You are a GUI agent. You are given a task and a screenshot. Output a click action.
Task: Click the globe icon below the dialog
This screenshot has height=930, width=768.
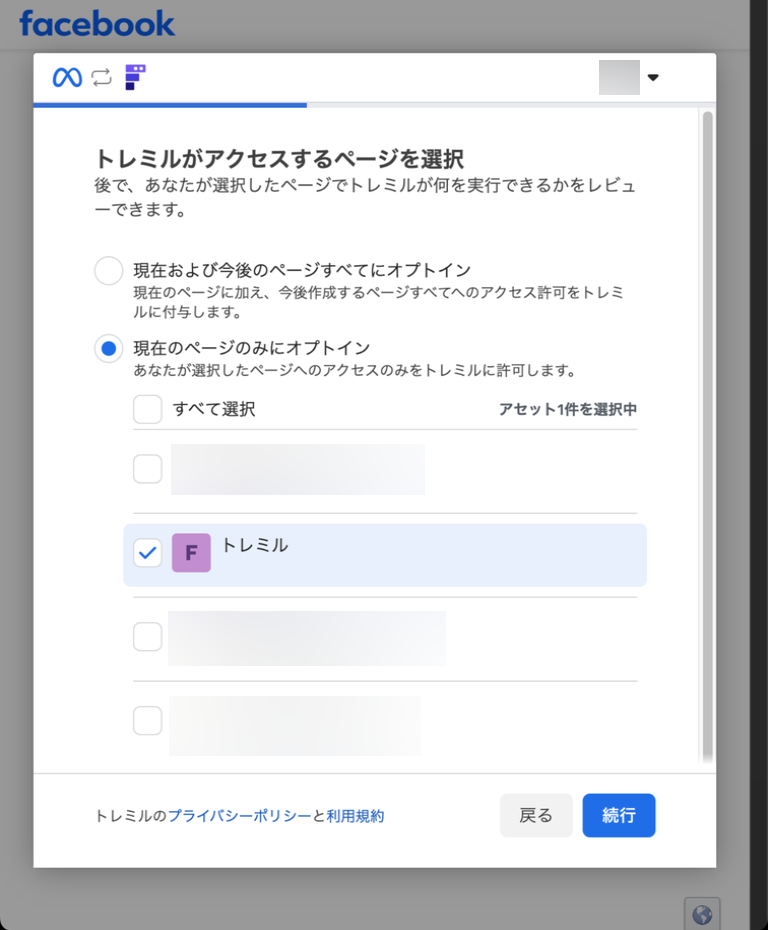tap(702, 914)
